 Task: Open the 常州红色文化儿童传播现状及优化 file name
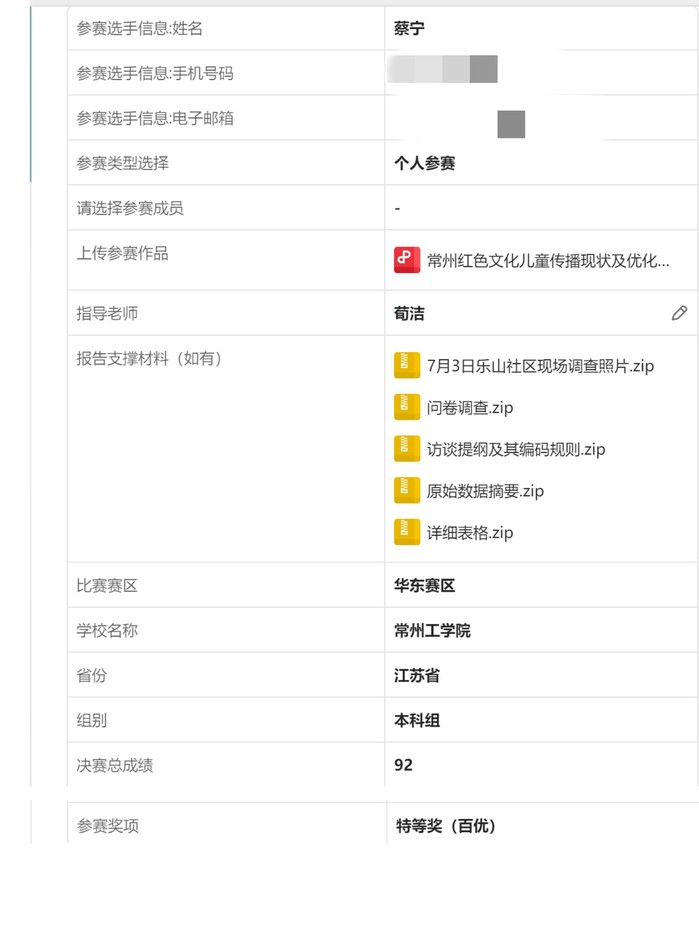point(547,261)
